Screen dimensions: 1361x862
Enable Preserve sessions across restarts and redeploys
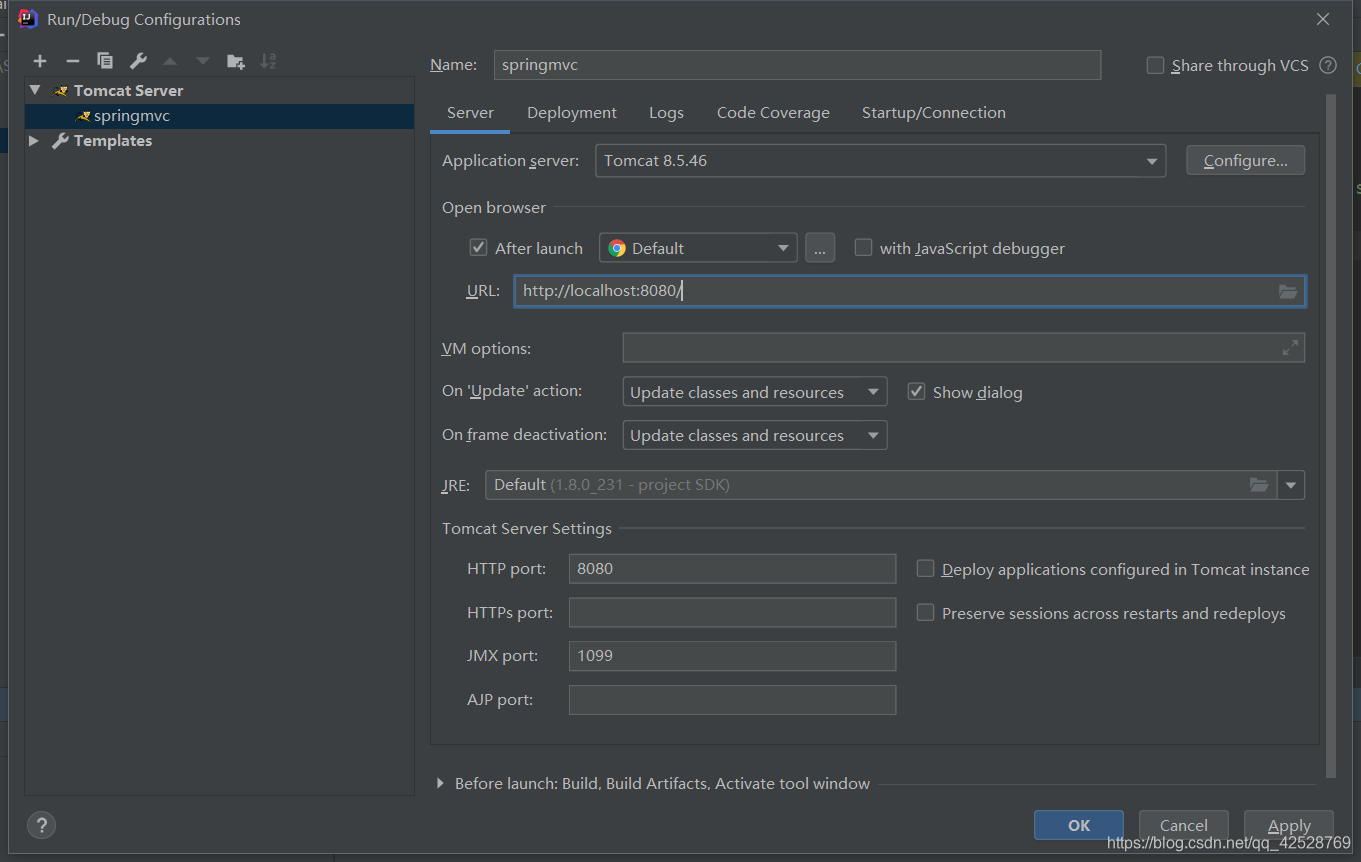925,613
